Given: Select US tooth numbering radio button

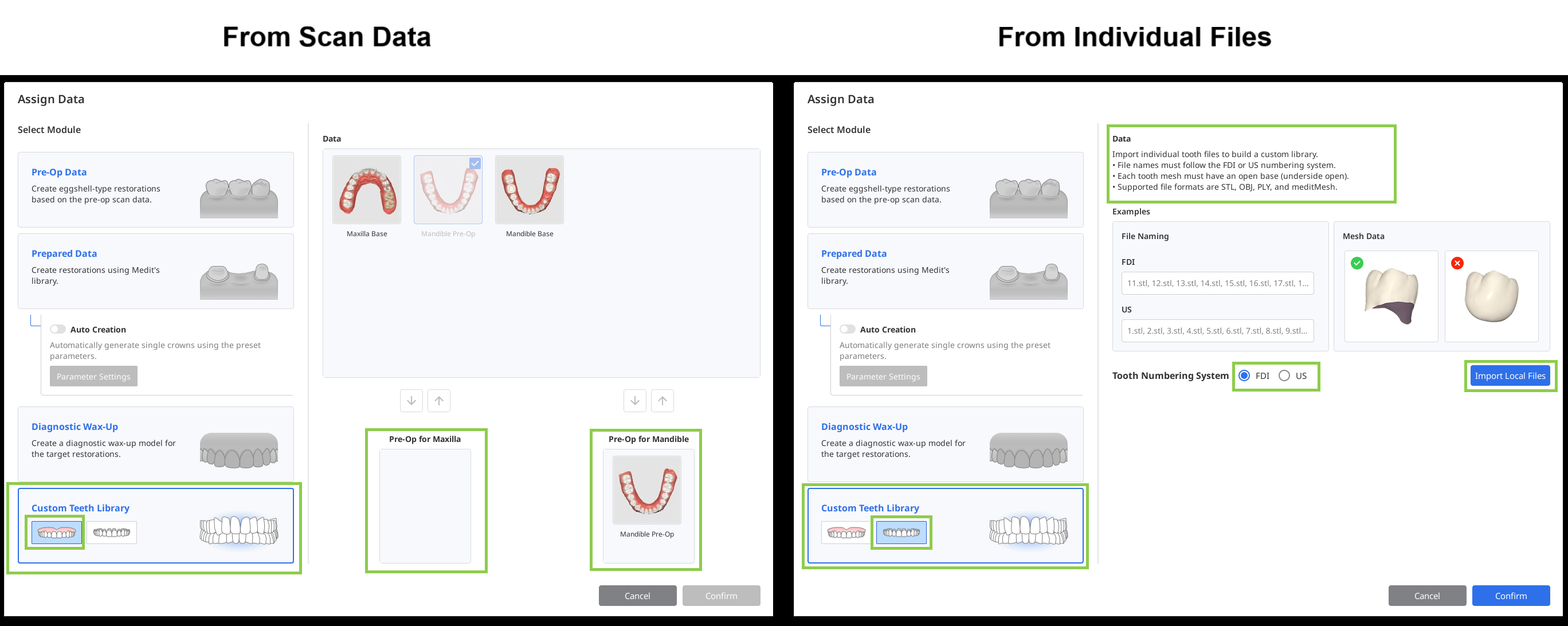Looking at the screenshot, I should (x=1284, y=375).
